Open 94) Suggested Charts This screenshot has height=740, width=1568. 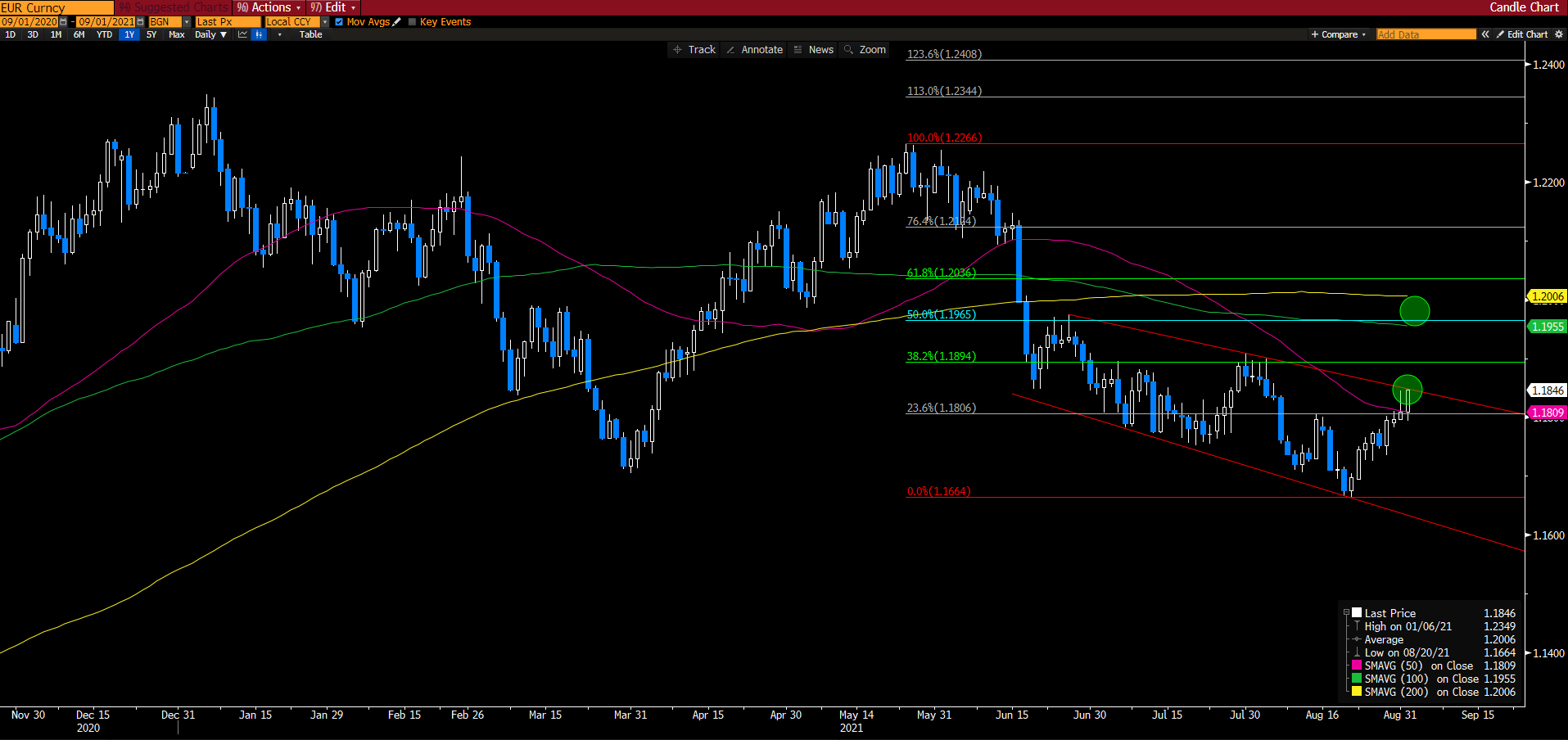click(x=174, y=7)
